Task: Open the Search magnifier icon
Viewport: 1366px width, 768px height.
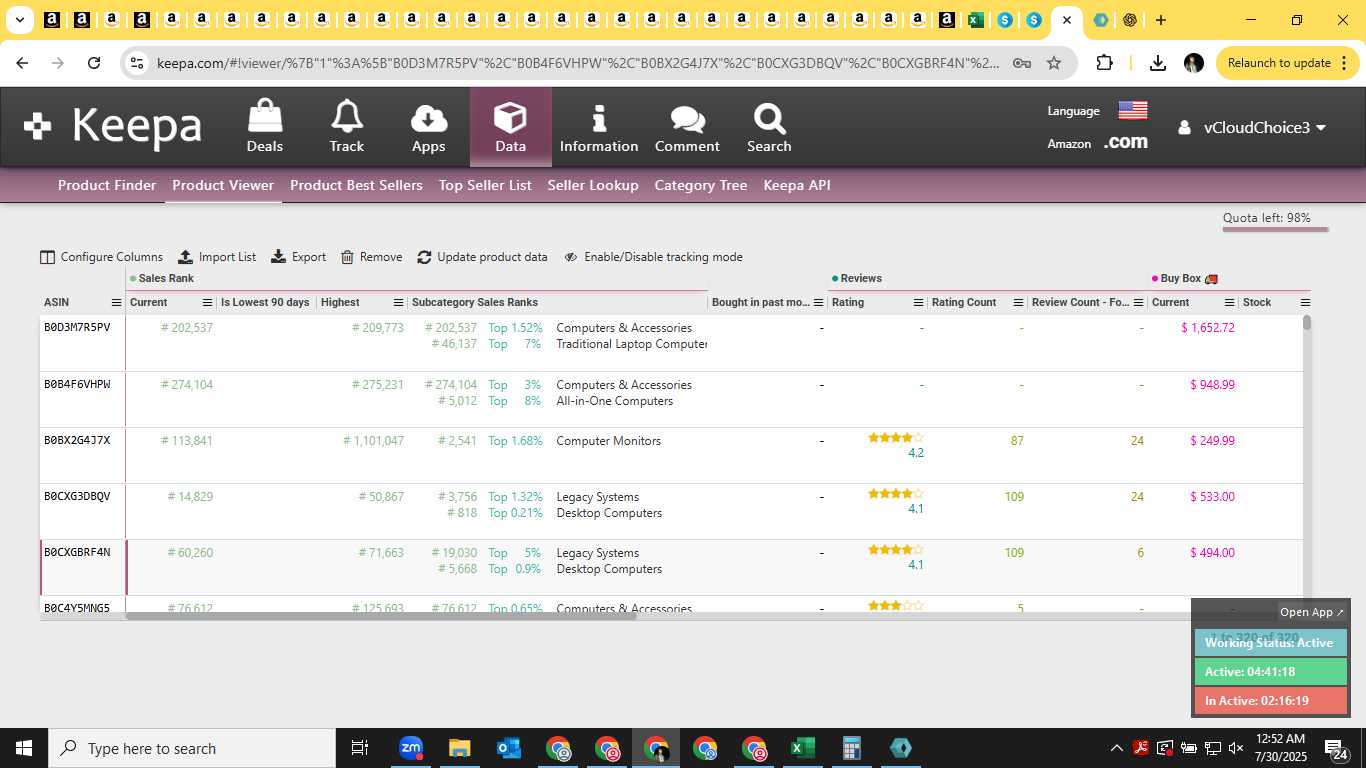Action: coord(769,127)
